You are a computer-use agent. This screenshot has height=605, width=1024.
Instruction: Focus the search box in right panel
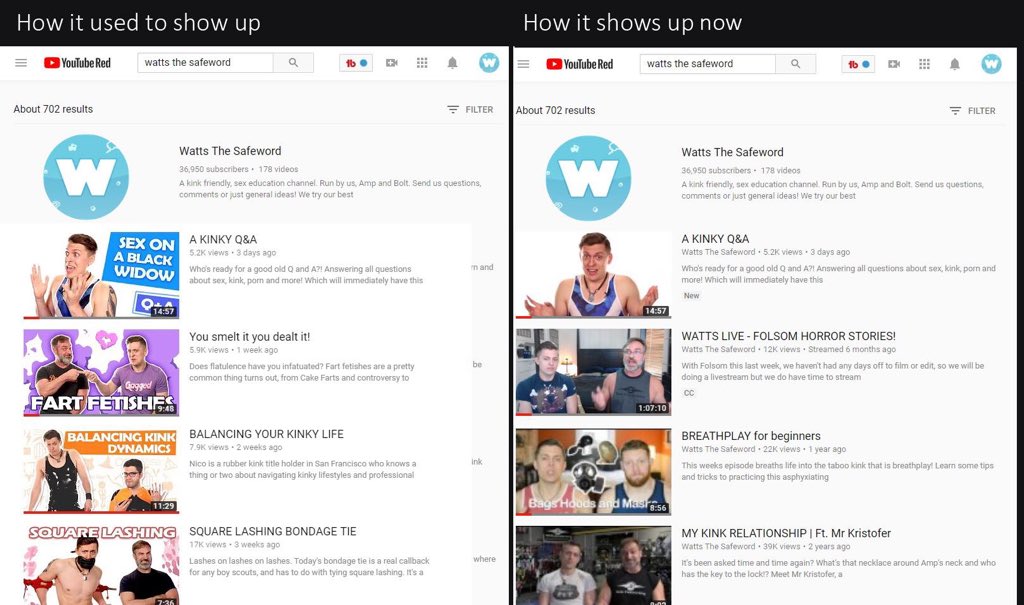[x=707, y=64]
